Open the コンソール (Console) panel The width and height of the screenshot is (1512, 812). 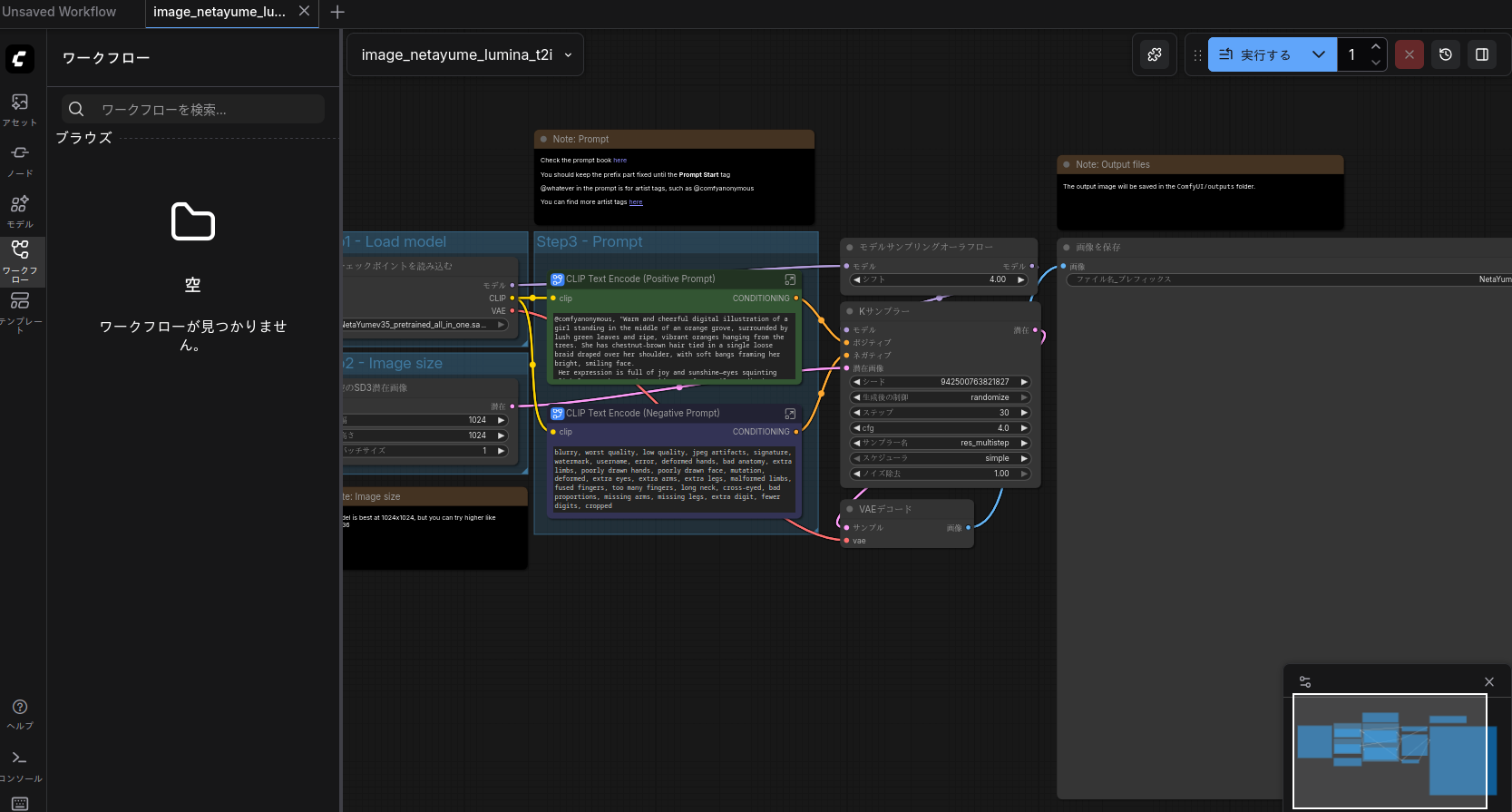pos(20,765)
